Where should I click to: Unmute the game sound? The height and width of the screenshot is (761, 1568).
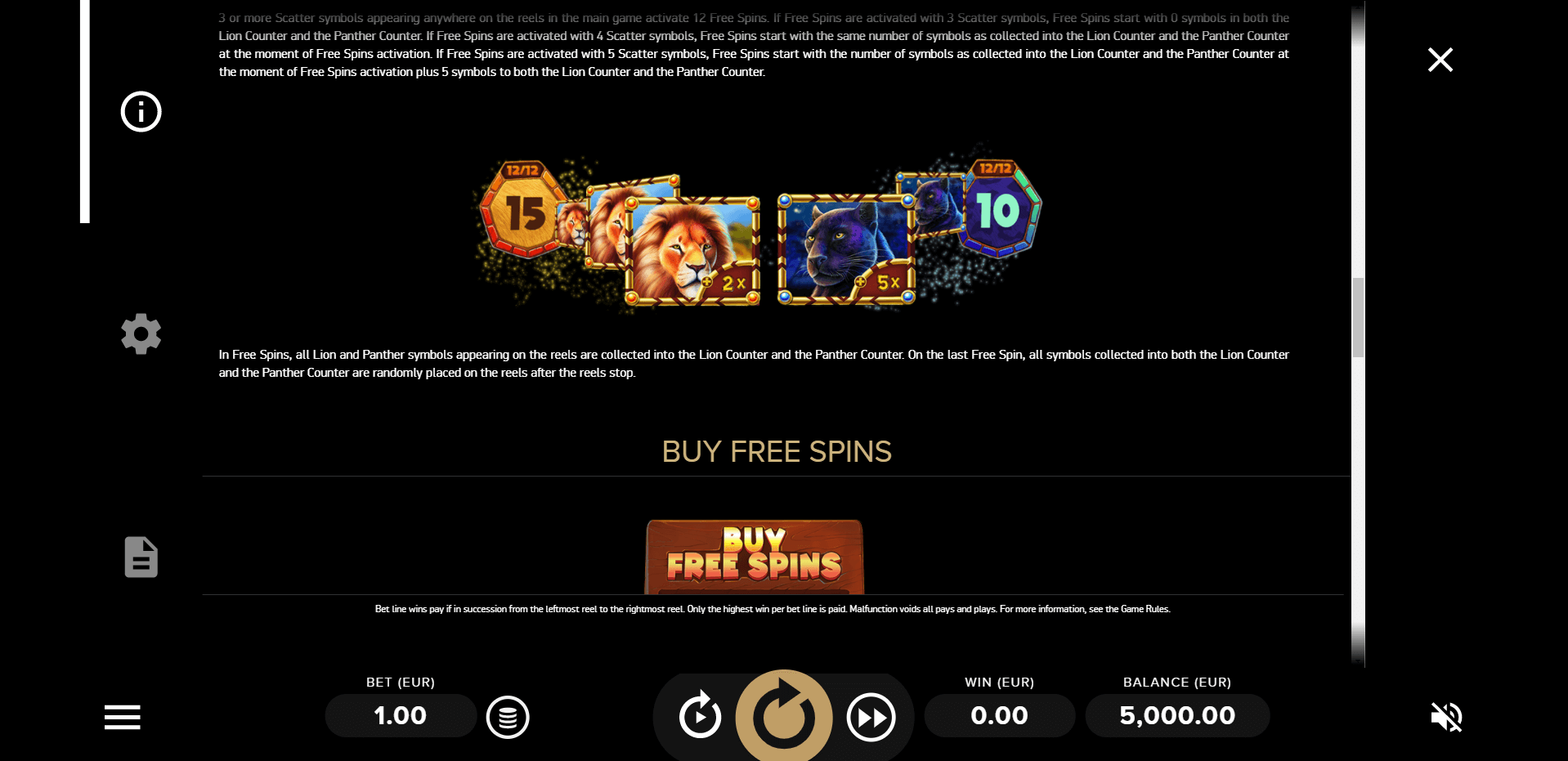click(x=1446, y=717)
